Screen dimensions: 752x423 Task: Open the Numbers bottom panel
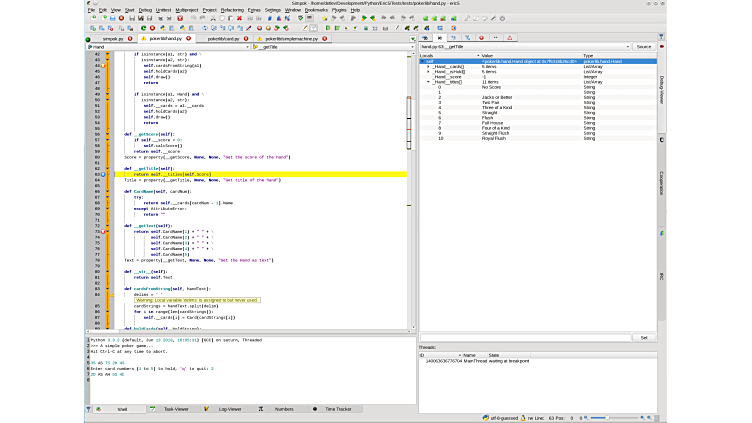coord(284,409)
